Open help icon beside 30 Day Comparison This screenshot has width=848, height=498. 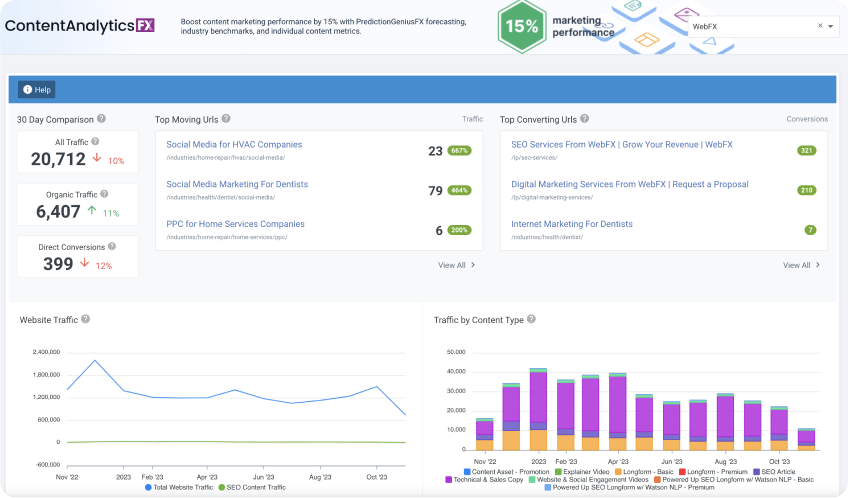tap(101, 119)
